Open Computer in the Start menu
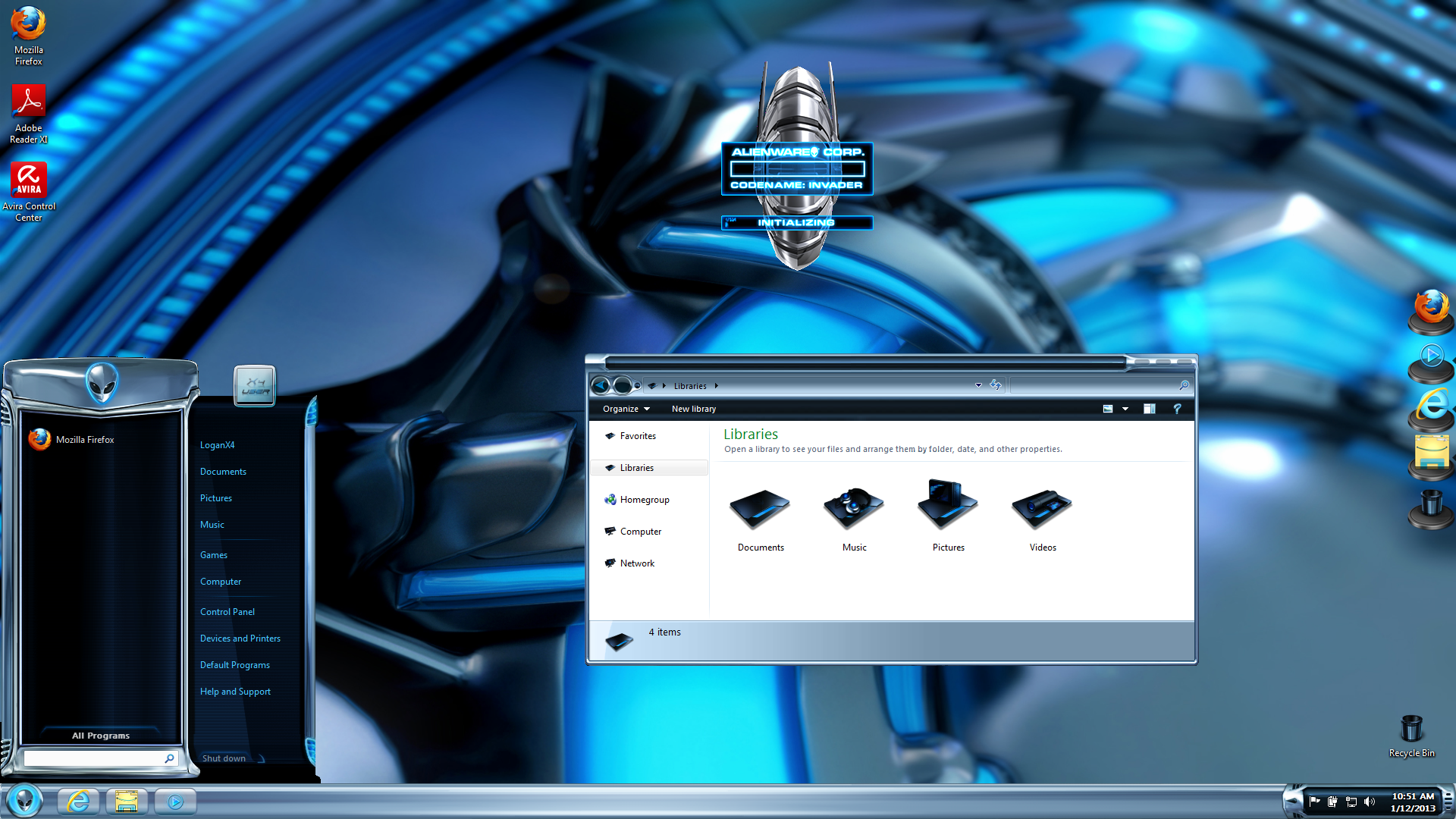Viewport: 1456px width, 819px height. click(221, 582)
